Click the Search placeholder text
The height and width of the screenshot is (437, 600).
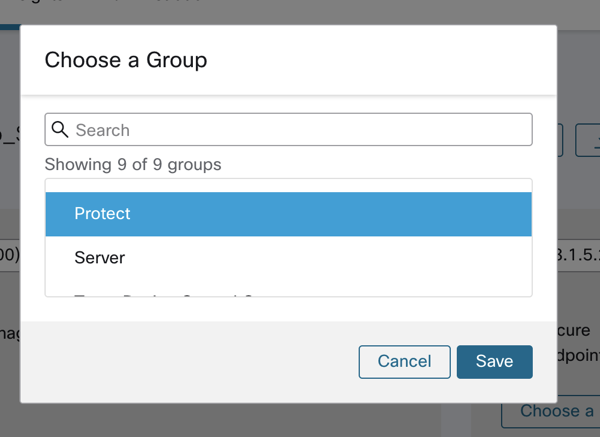tap(103, 130)
